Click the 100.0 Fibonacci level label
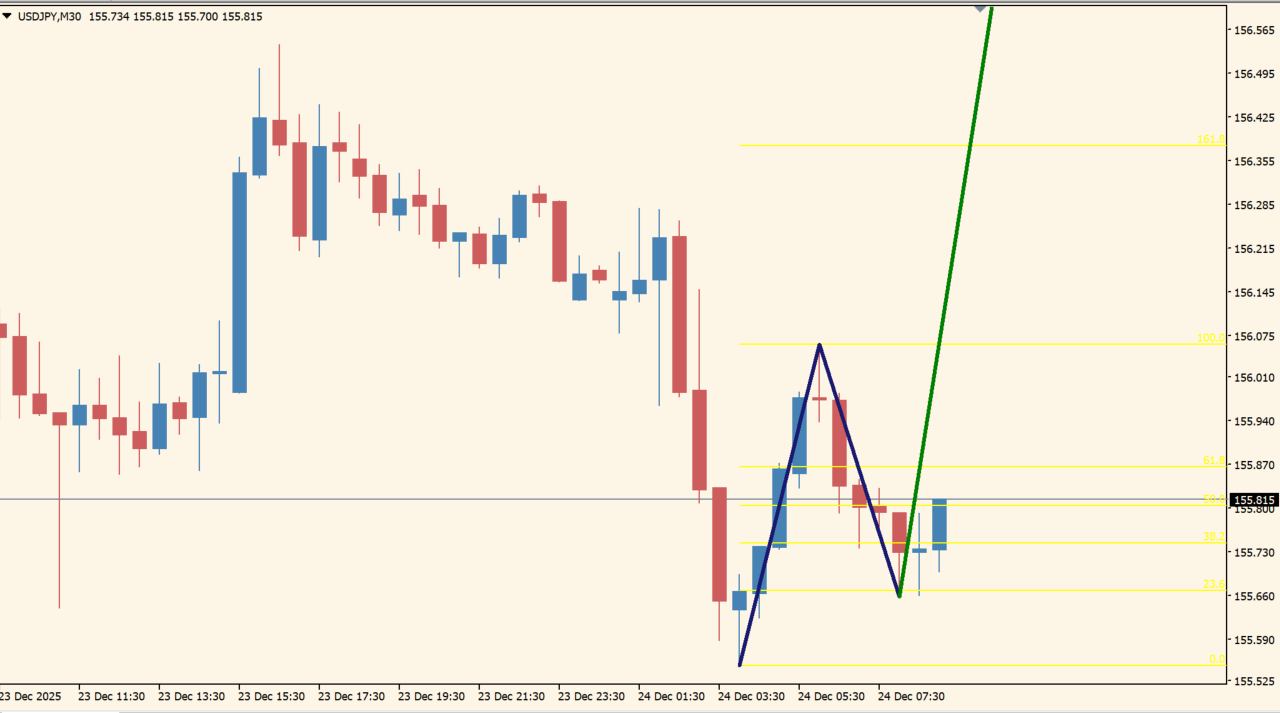1280x713 pixels. [1210, 338]
